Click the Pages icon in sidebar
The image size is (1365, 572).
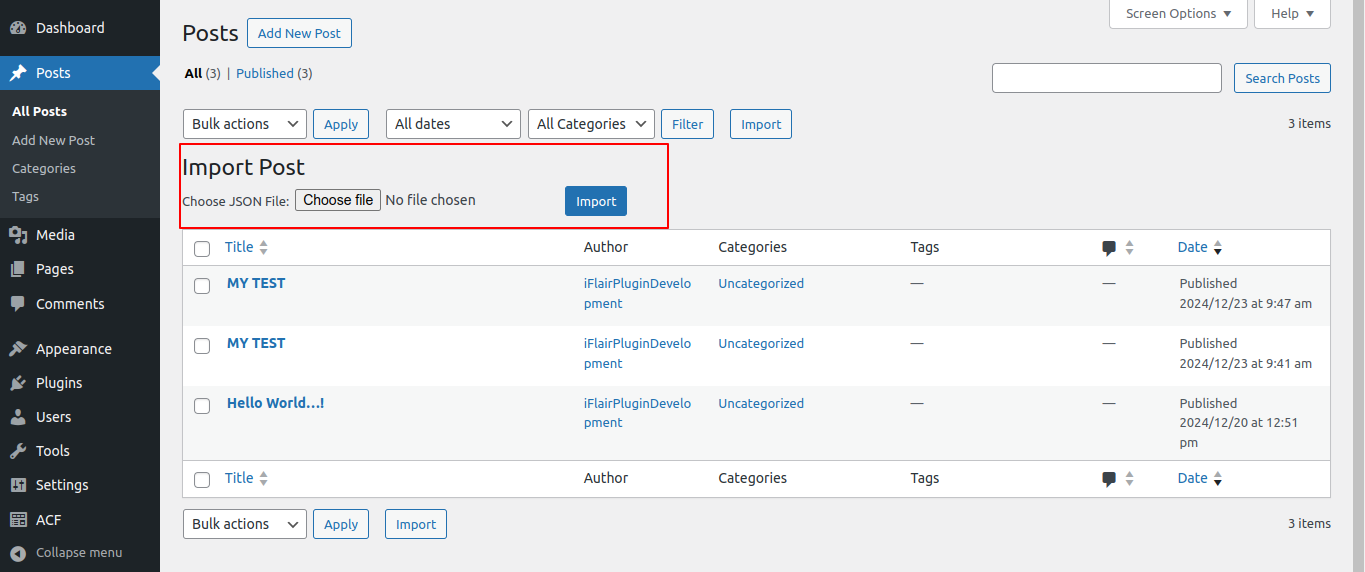coord(18,269)
